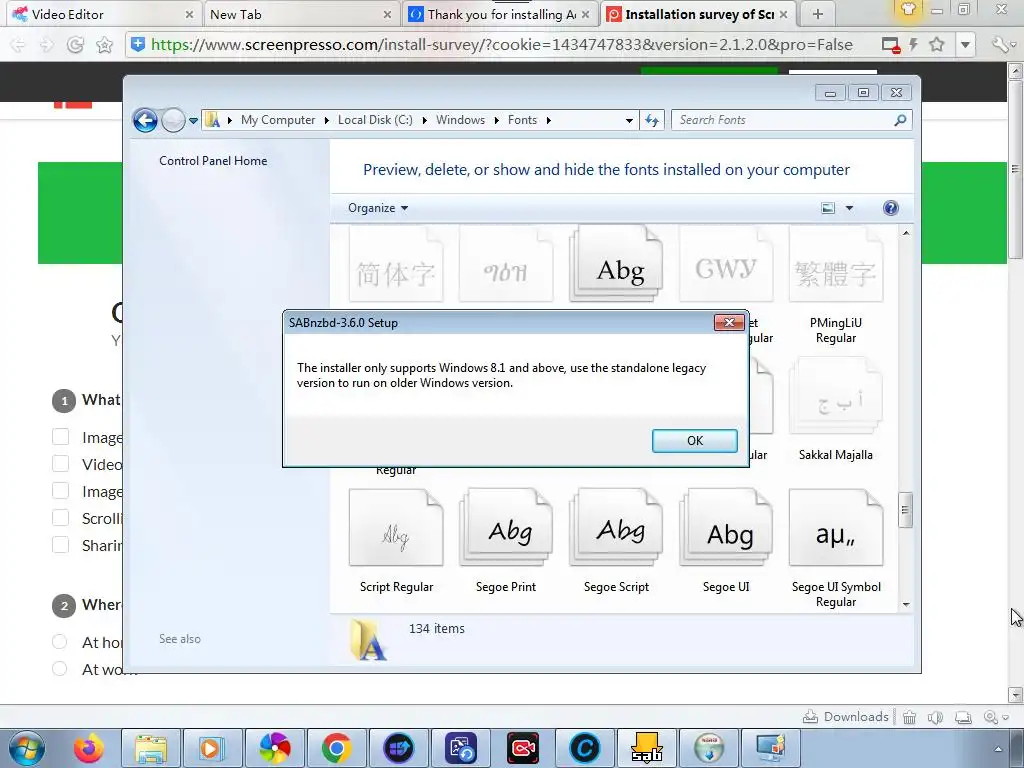This screenshot has height=768, width=1024.
Task: Launch Firefox from the taskbar
Action: pyautogui.click(x=89, y=748)
